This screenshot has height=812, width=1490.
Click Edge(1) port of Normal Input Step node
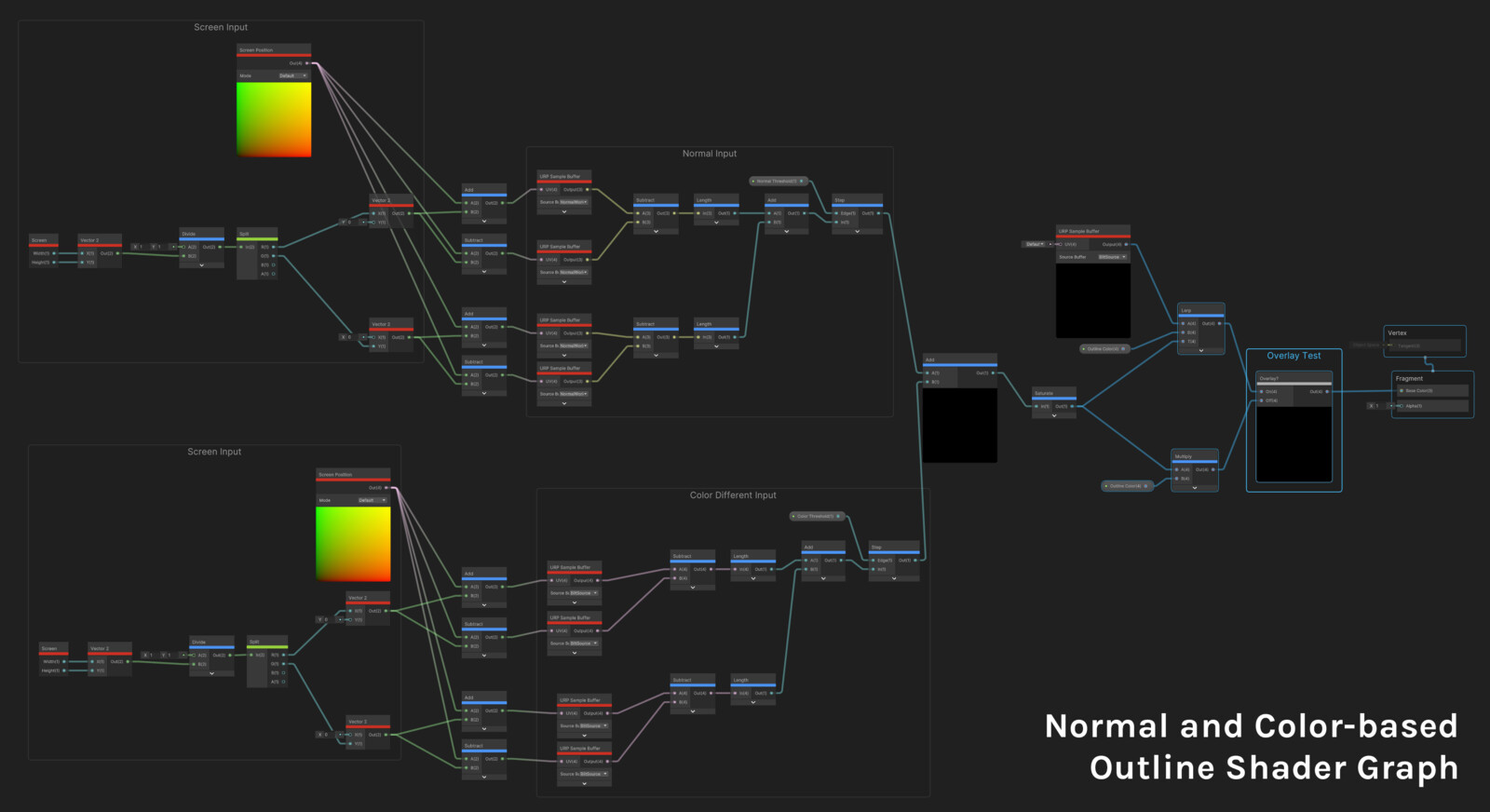(x=836, y=213)
